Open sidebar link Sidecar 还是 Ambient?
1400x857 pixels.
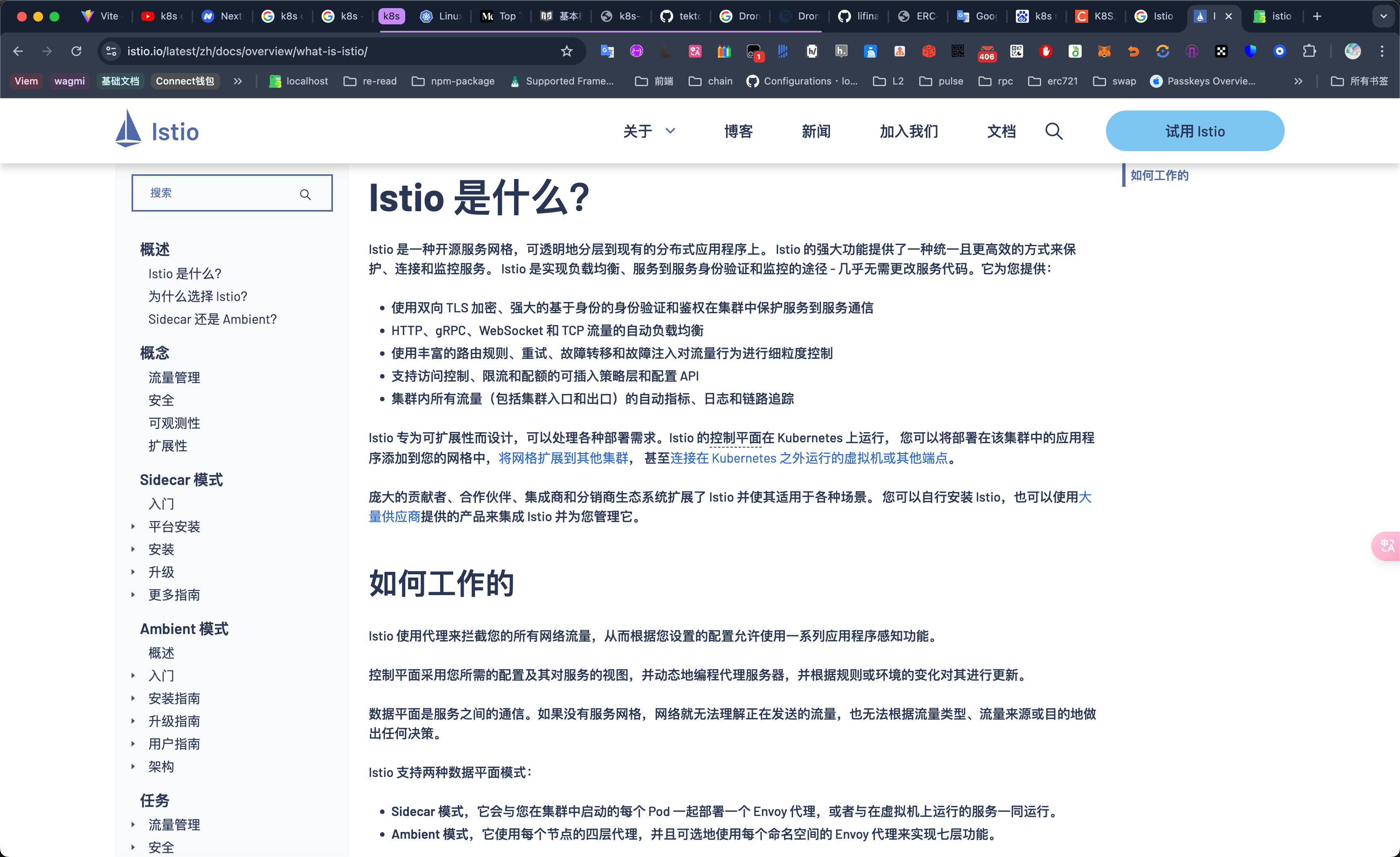(212, 319)
